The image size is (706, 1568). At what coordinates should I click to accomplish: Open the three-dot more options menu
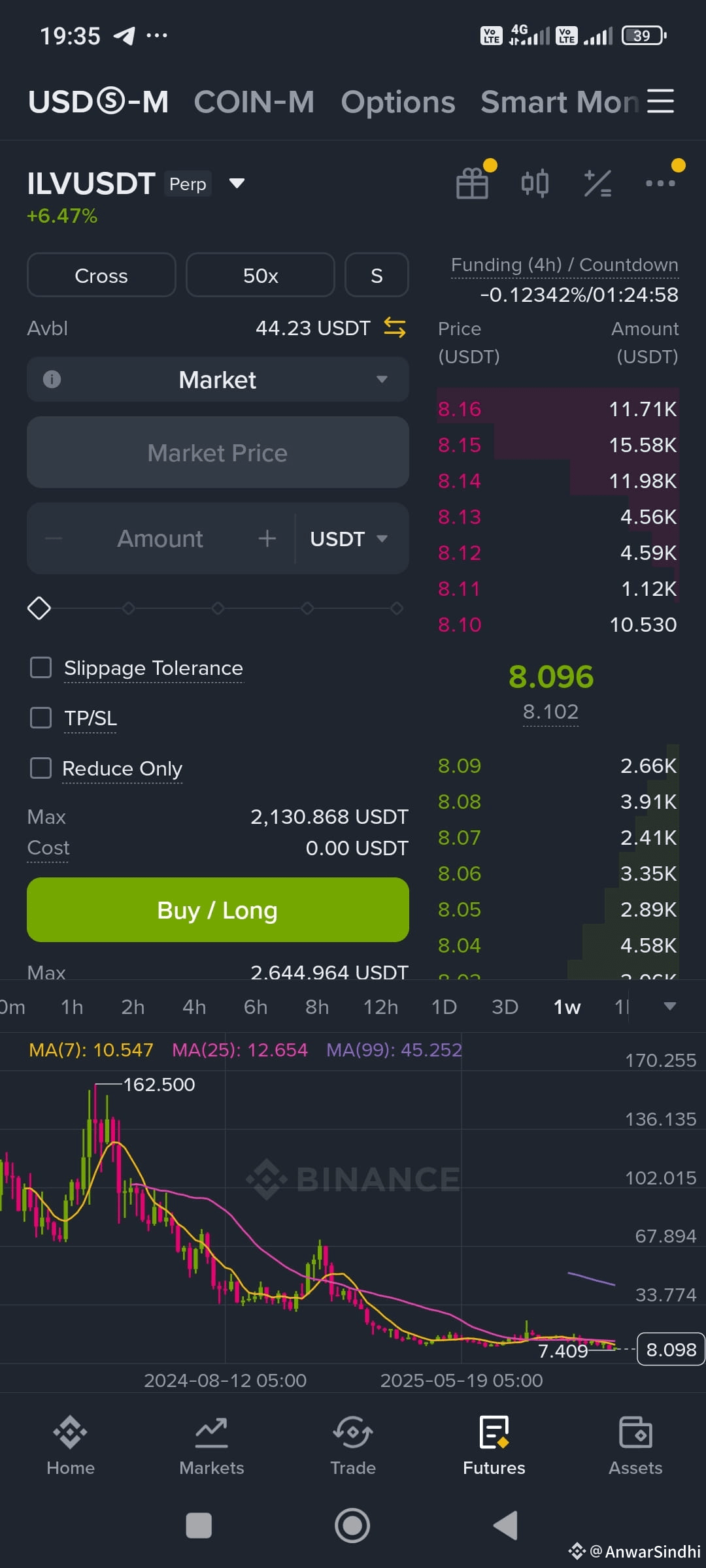[660, 184]
